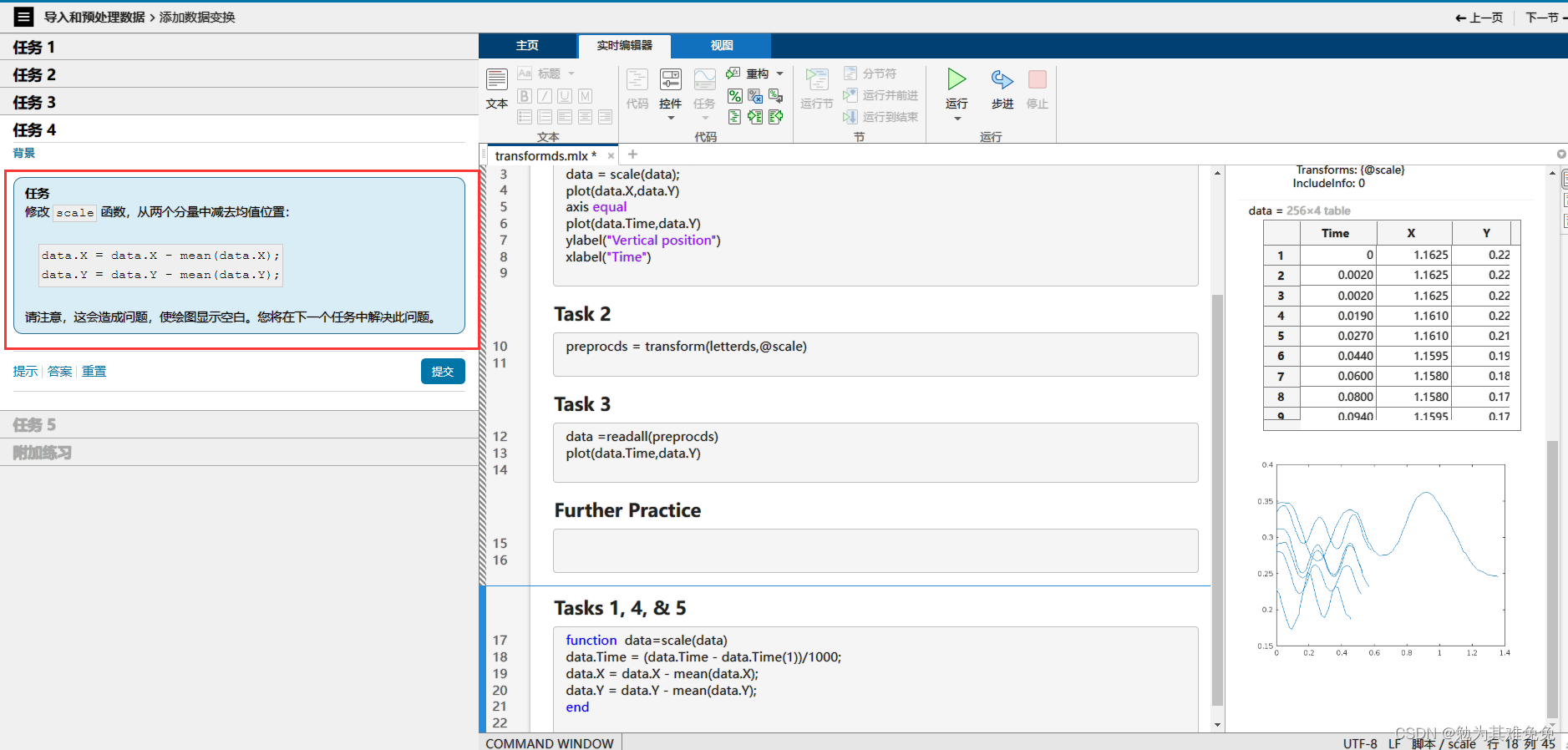
Task: Switch to the 主页 (Home) tab
Action: [527, 45]
